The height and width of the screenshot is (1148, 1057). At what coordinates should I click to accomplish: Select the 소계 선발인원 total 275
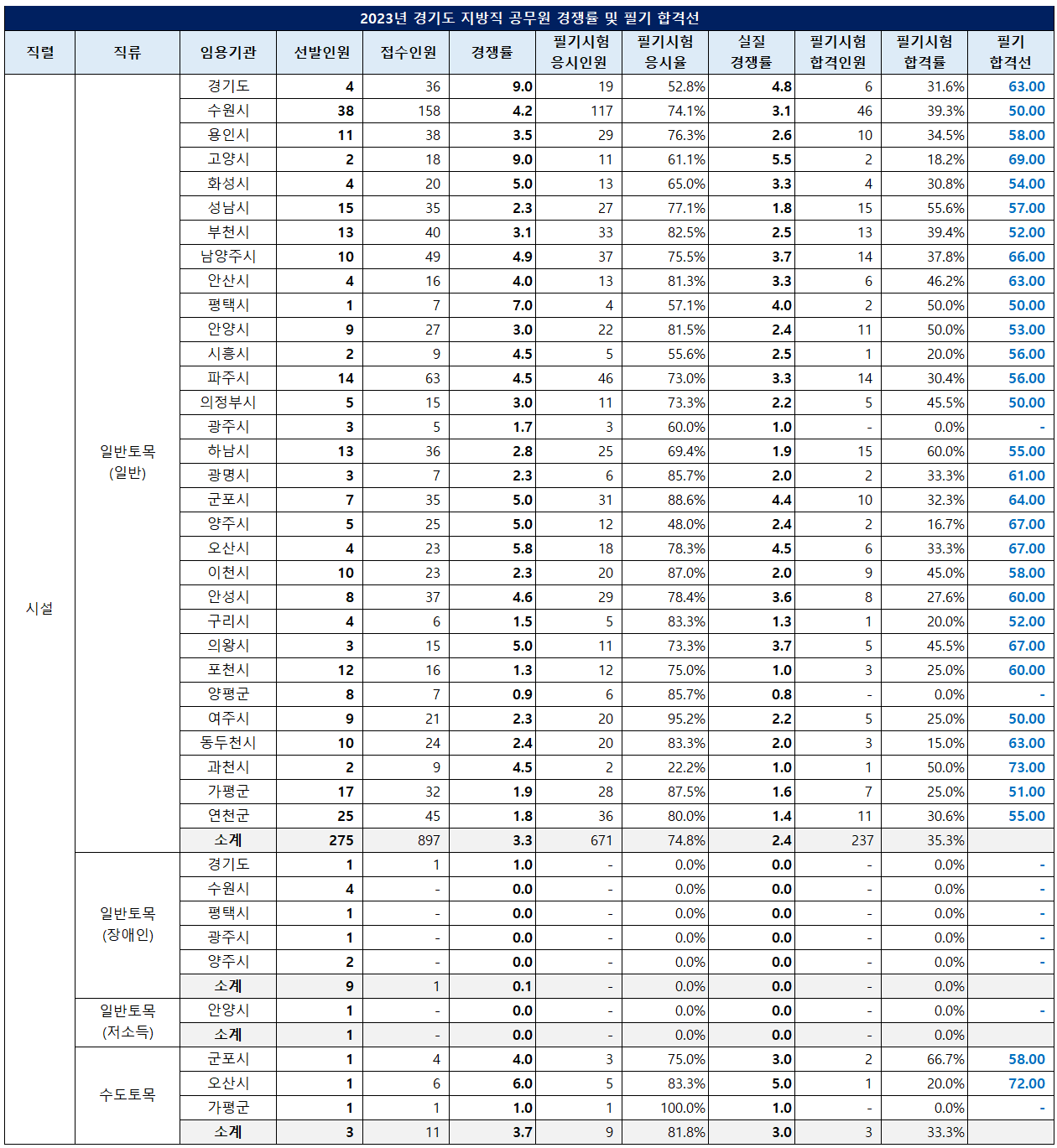coord(341,840)
